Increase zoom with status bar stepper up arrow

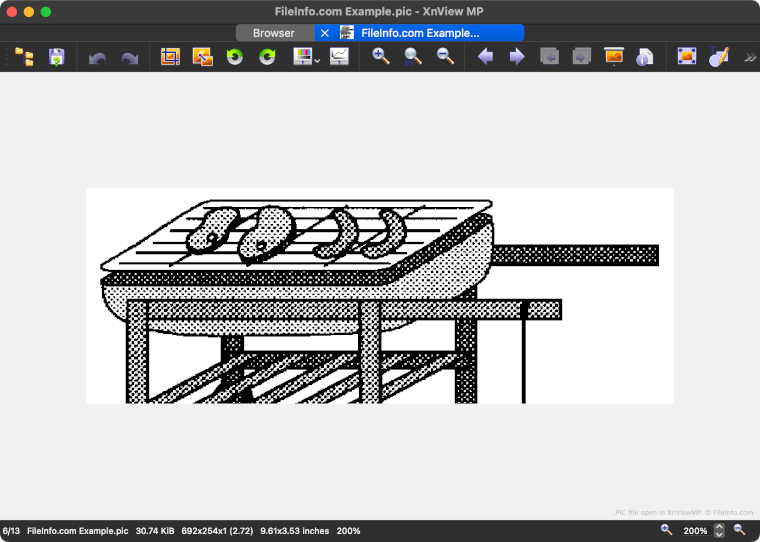coord(719,526)
